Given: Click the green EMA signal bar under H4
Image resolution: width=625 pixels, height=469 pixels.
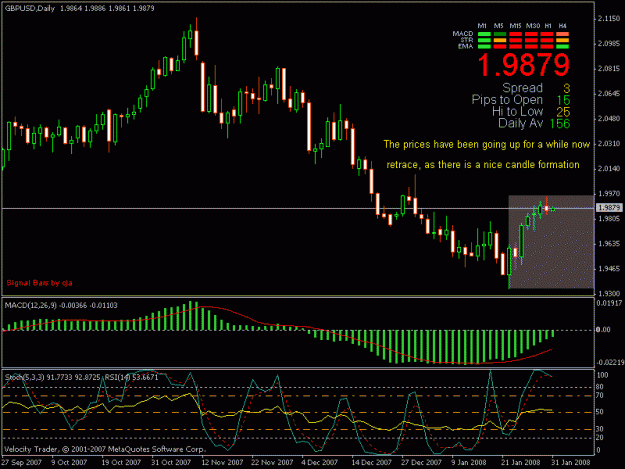Looking at the screenshot, I should 562,47.
